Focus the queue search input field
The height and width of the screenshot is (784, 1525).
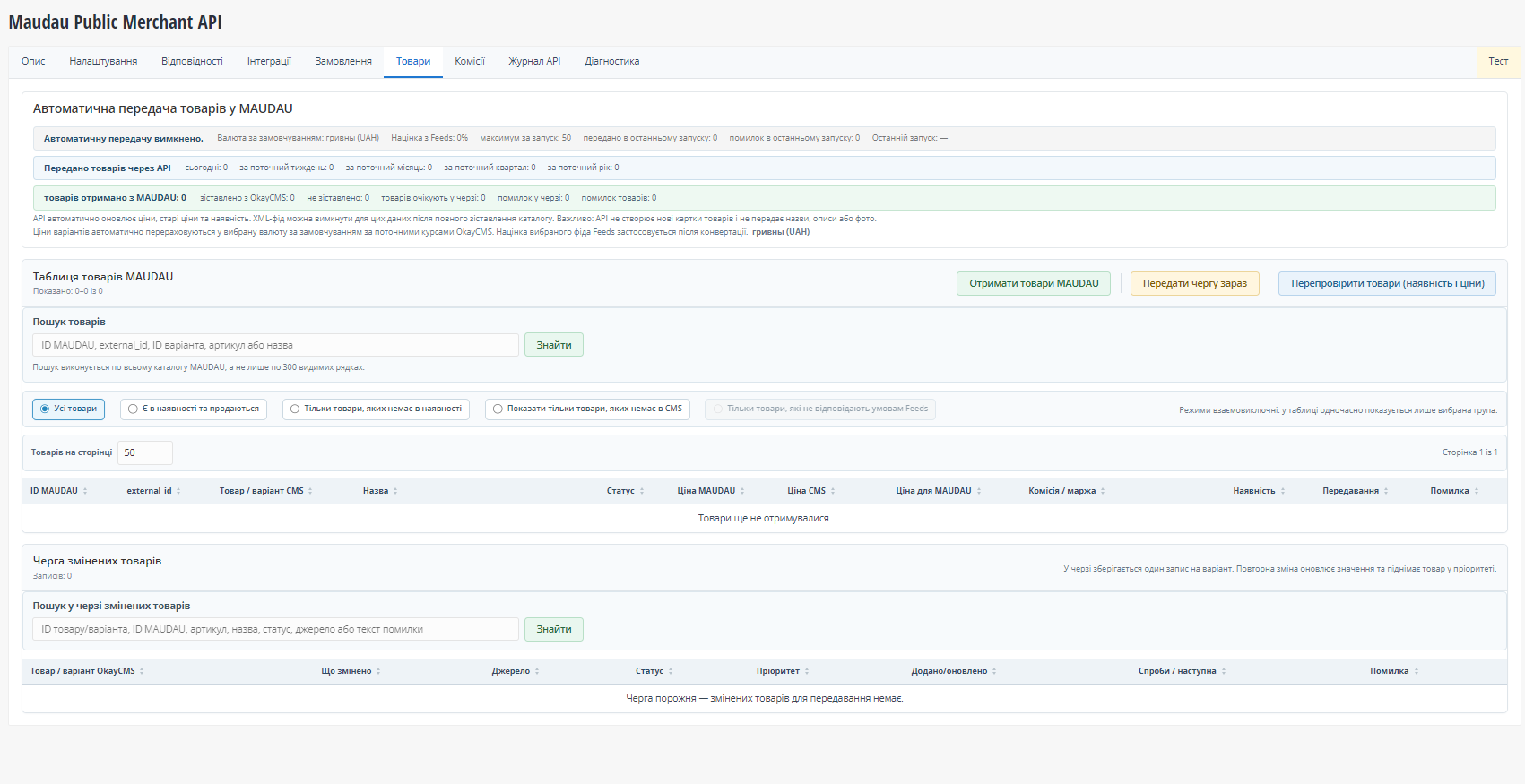click(276, 629)
